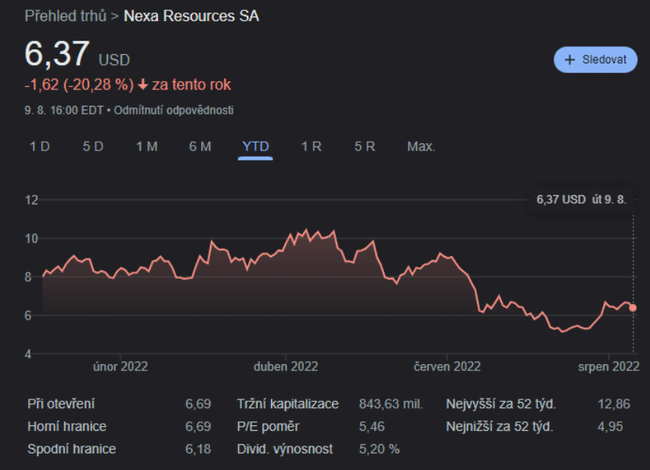
Task: Select the 1 D time range tab
Action: pyautogui.click(x=39, y=146)
